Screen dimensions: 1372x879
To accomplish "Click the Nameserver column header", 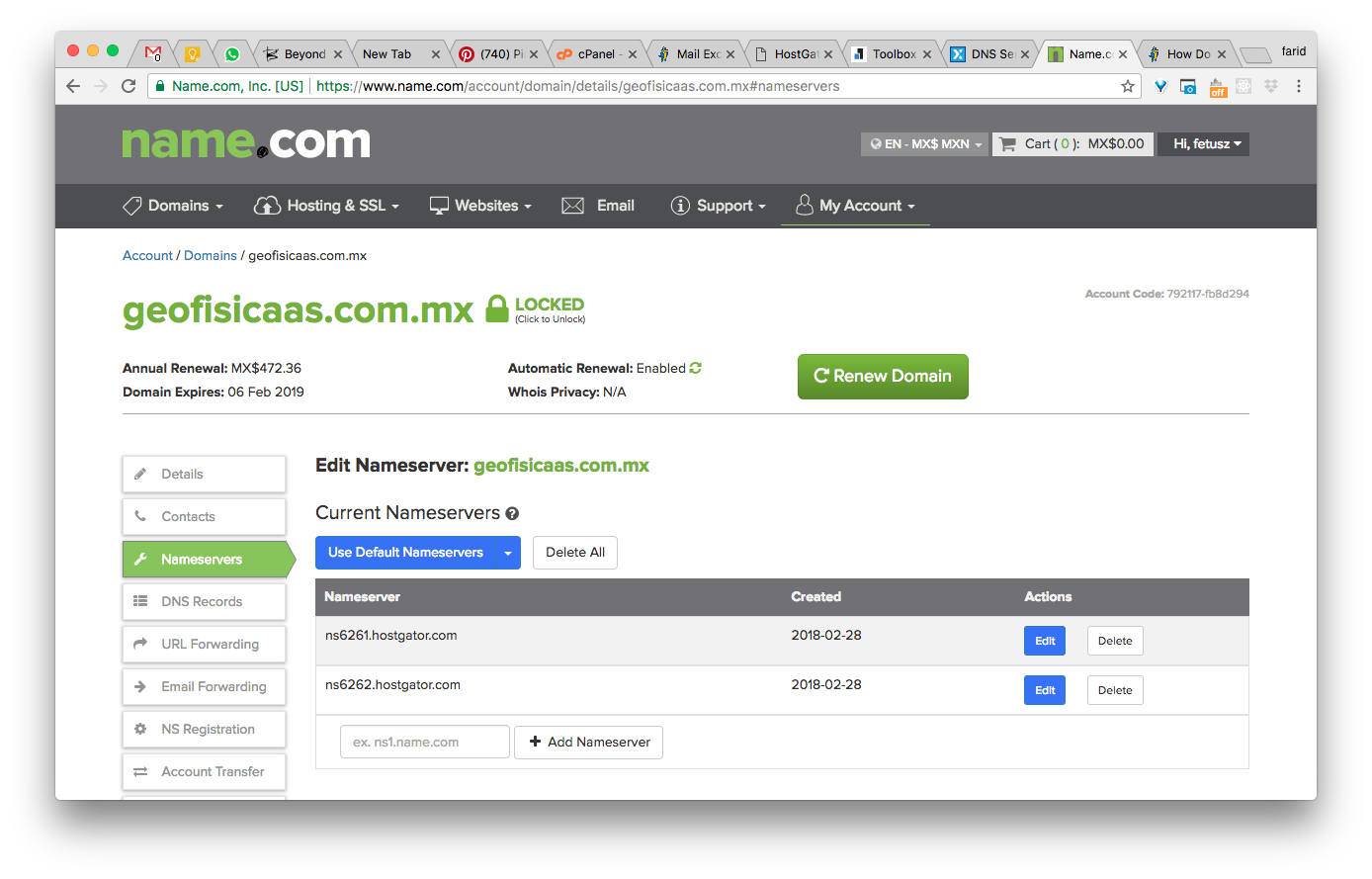I will pos(363,597).
